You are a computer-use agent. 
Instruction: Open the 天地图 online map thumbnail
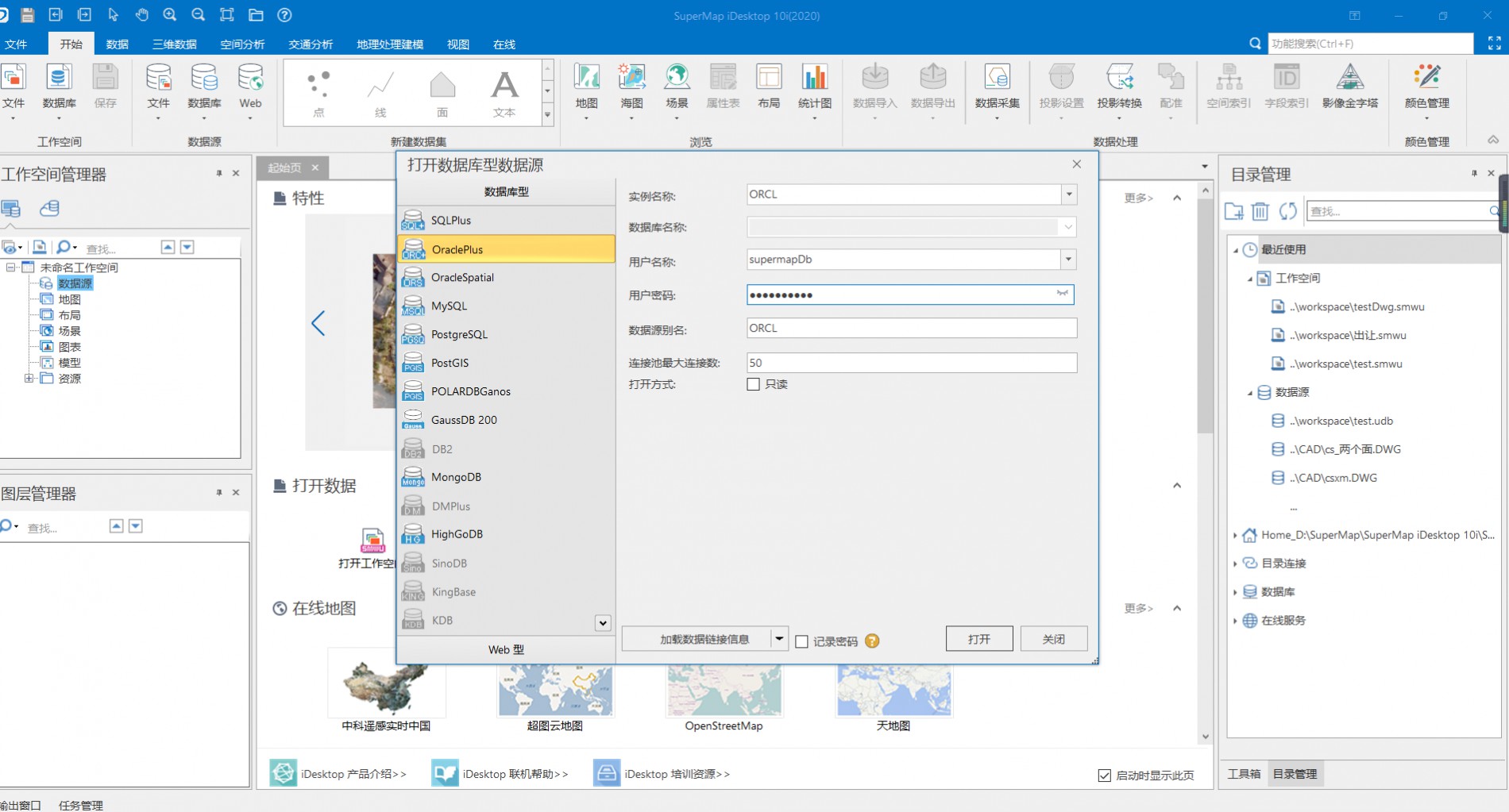tap(893, 691)
